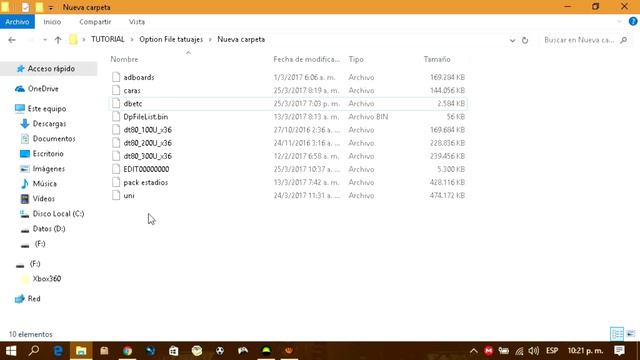Open the Descargas folder
Image resolution: width=640 pixels, height=360 pixels.
[49, 124]
